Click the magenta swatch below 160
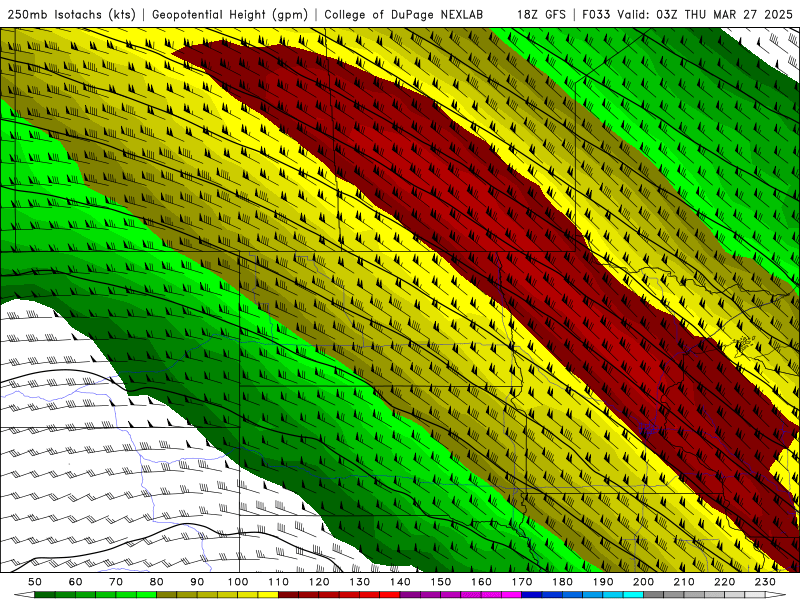 pyautogui.click(x=492, y=595)
